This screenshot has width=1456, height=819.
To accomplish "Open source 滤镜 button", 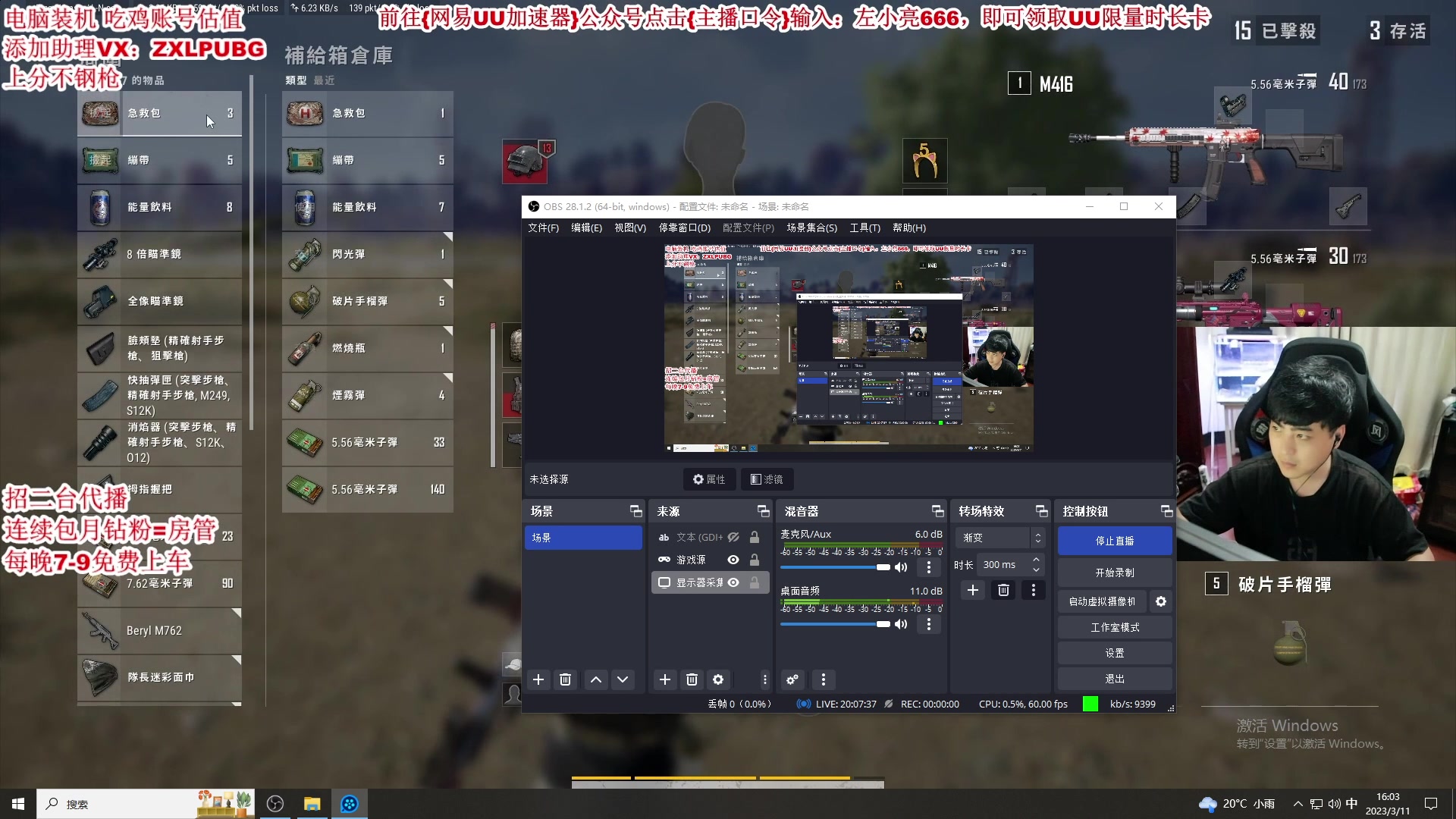I will (767, 479).
